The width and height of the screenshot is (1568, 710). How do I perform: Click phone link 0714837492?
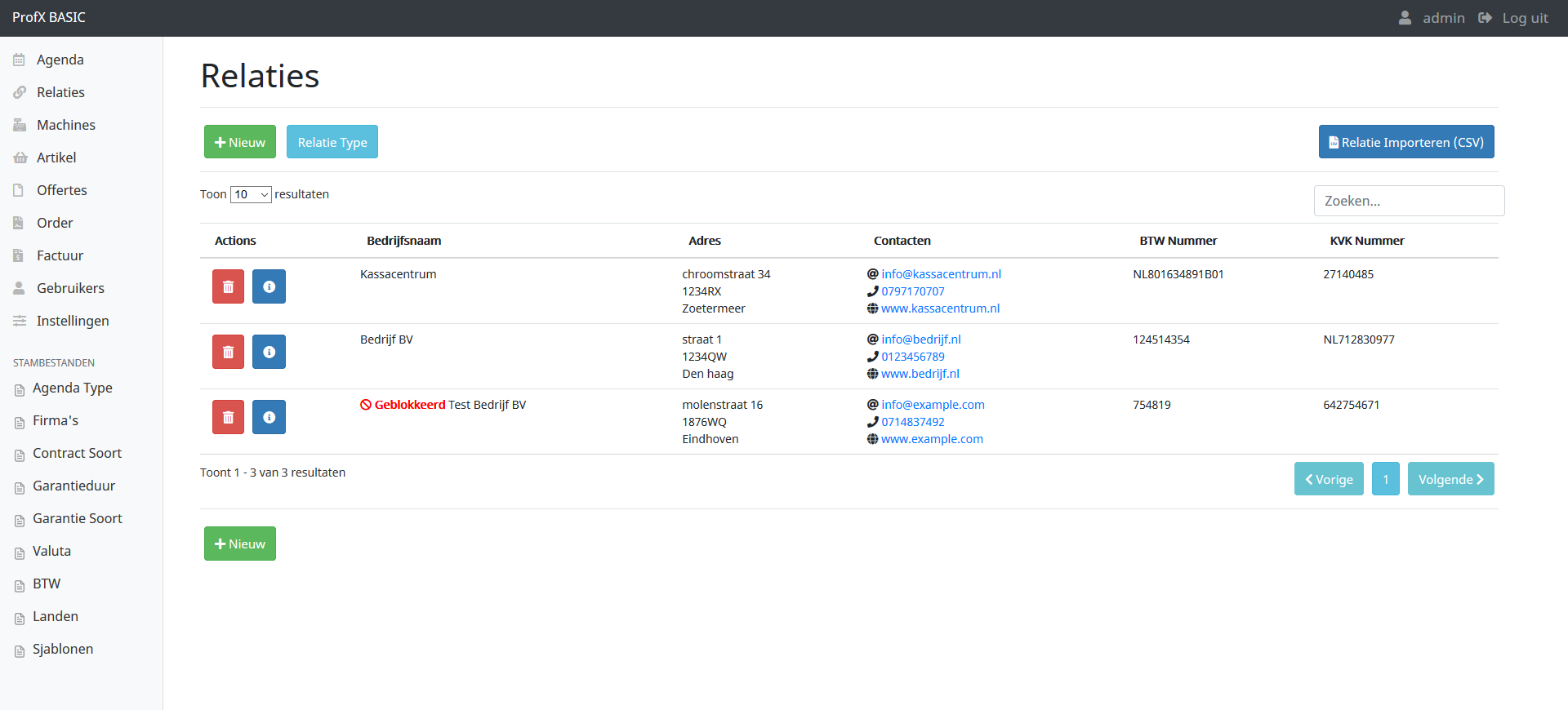913,422
